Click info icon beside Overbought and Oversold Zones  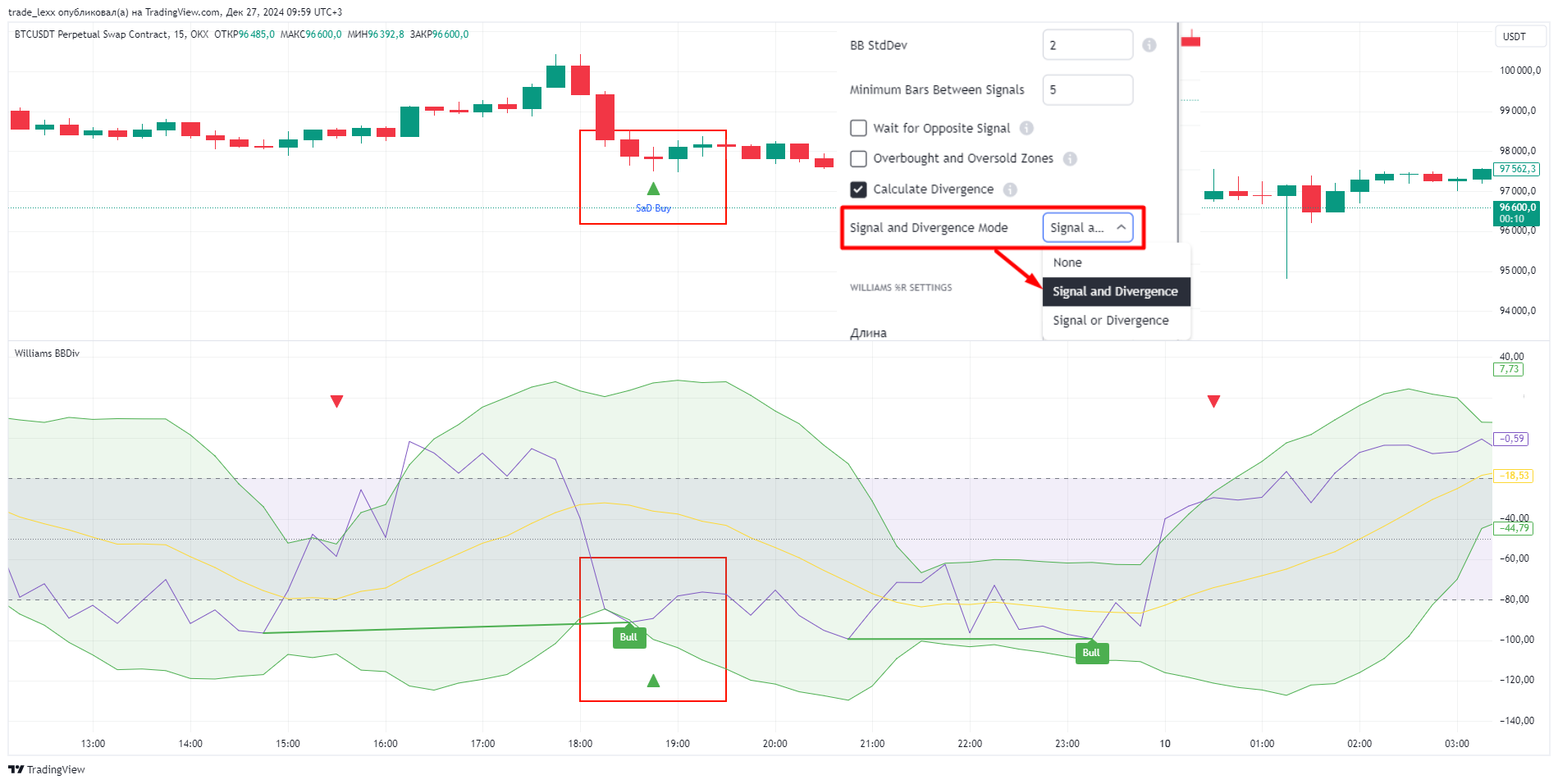click(1070, 158)
